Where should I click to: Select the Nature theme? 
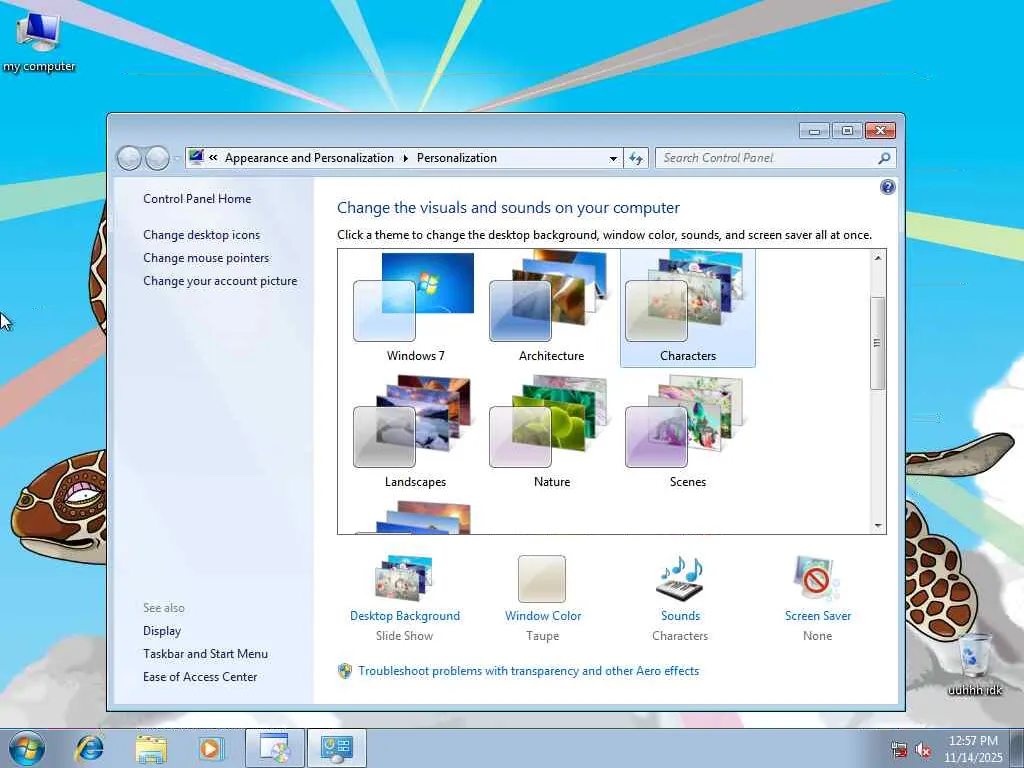[551, 432]
